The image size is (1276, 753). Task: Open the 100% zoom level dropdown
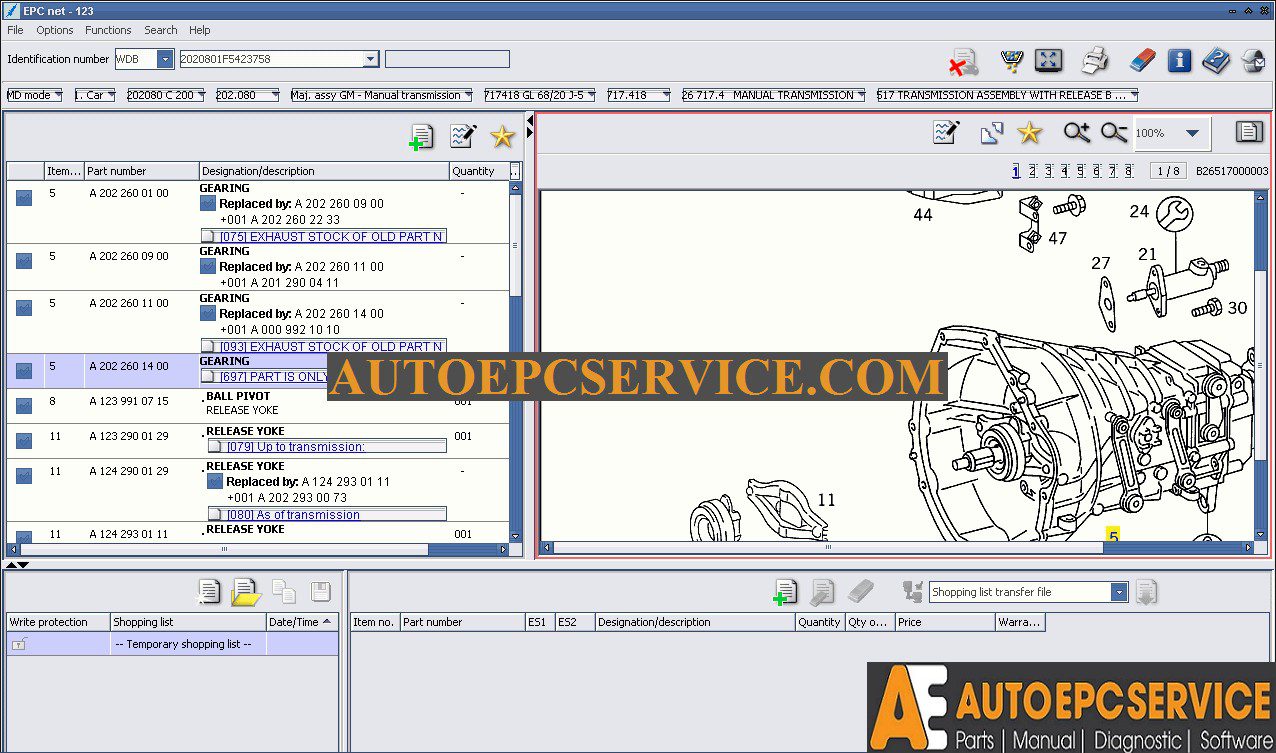[1191, 133]
